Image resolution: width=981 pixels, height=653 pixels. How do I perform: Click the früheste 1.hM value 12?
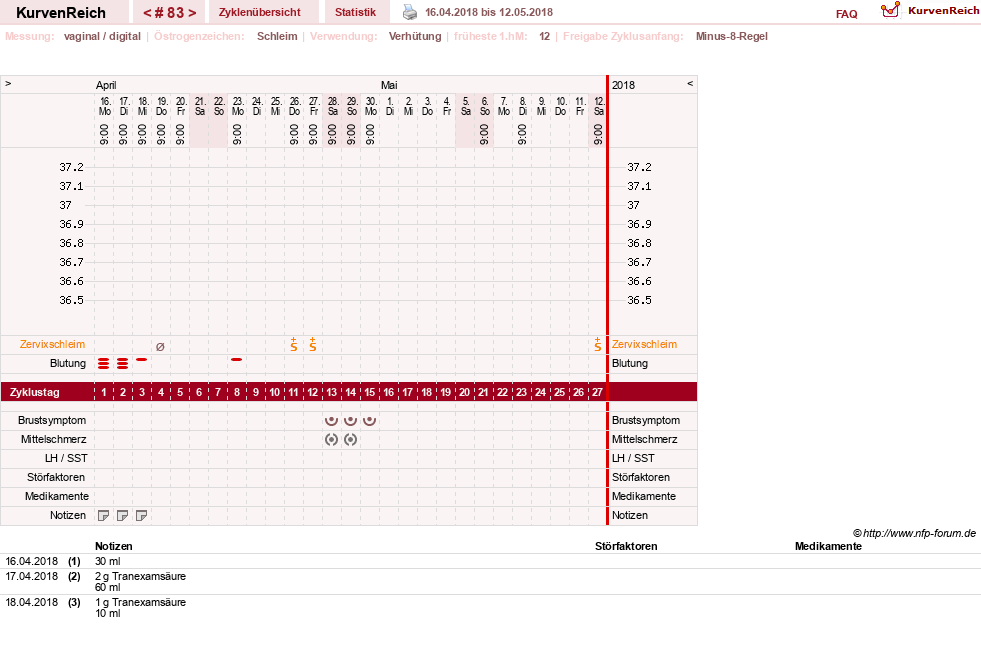544,36
